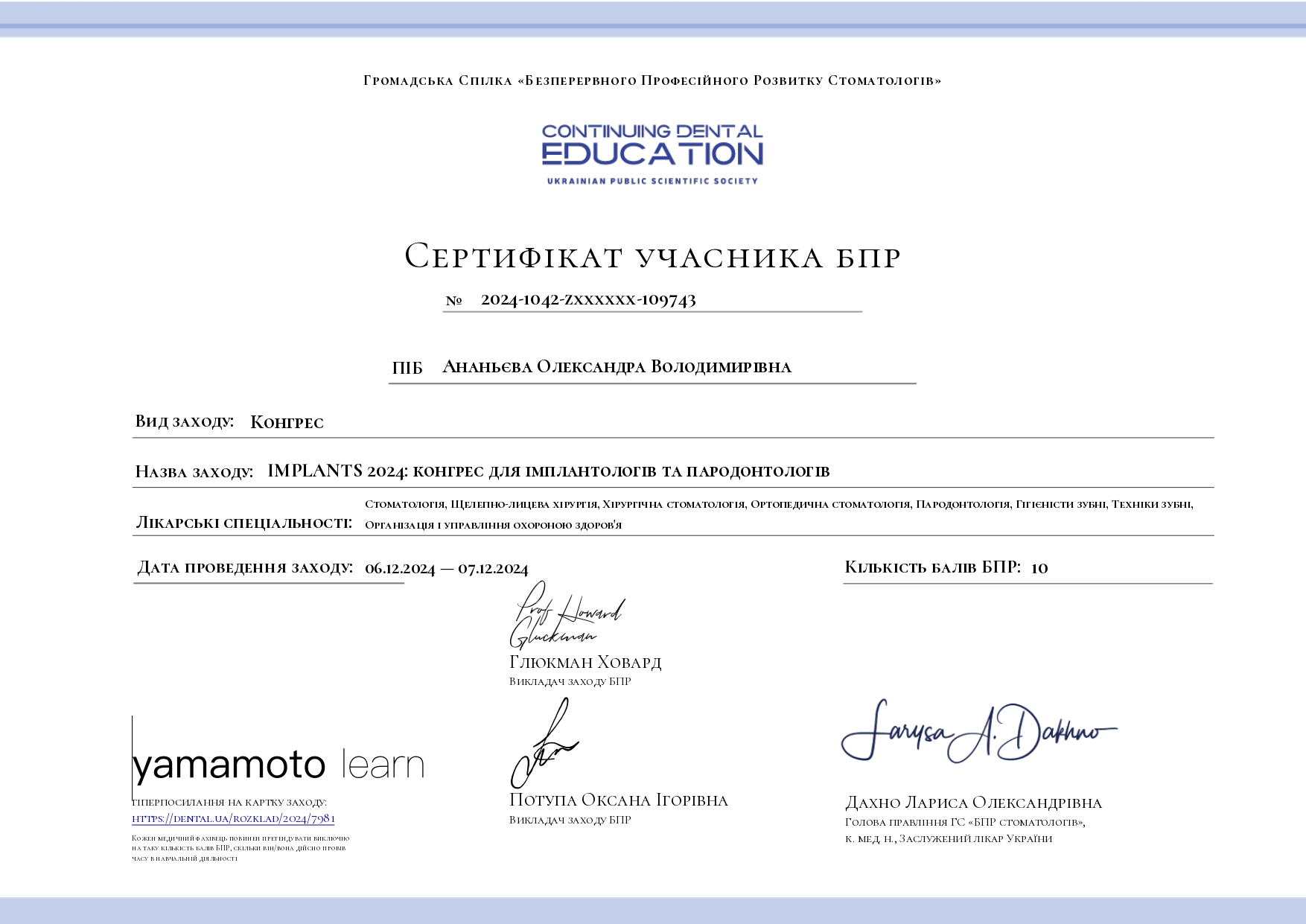Click the small disclaimer text below the link

240,848
